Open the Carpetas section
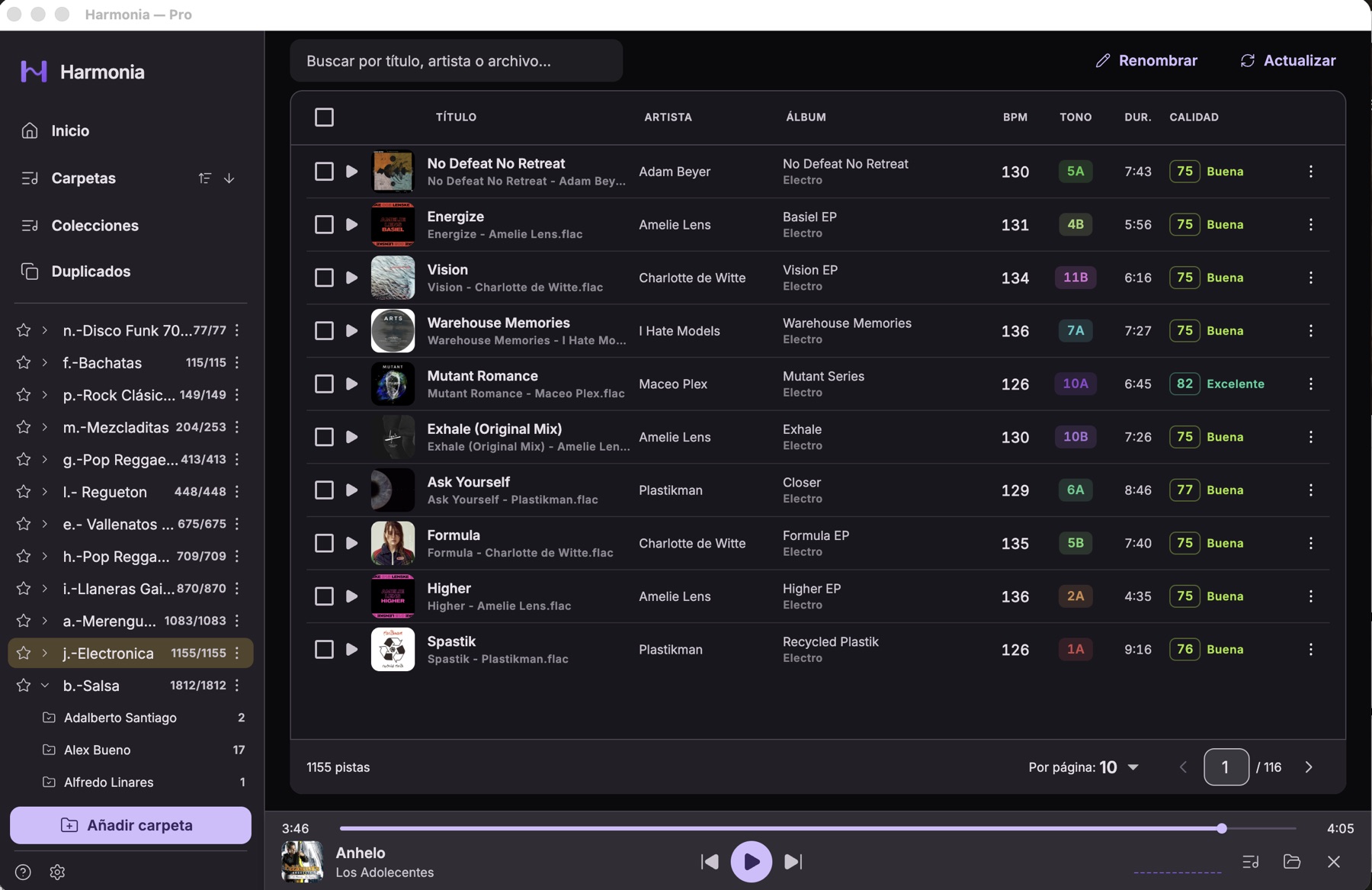This screenshot has height=890, width=1372. pos(84,178)
